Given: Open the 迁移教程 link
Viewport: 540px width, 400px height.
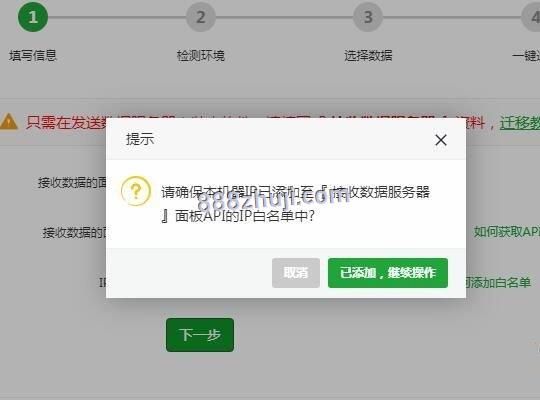Looking at the screenshot, I should click(x=520, y=122).
